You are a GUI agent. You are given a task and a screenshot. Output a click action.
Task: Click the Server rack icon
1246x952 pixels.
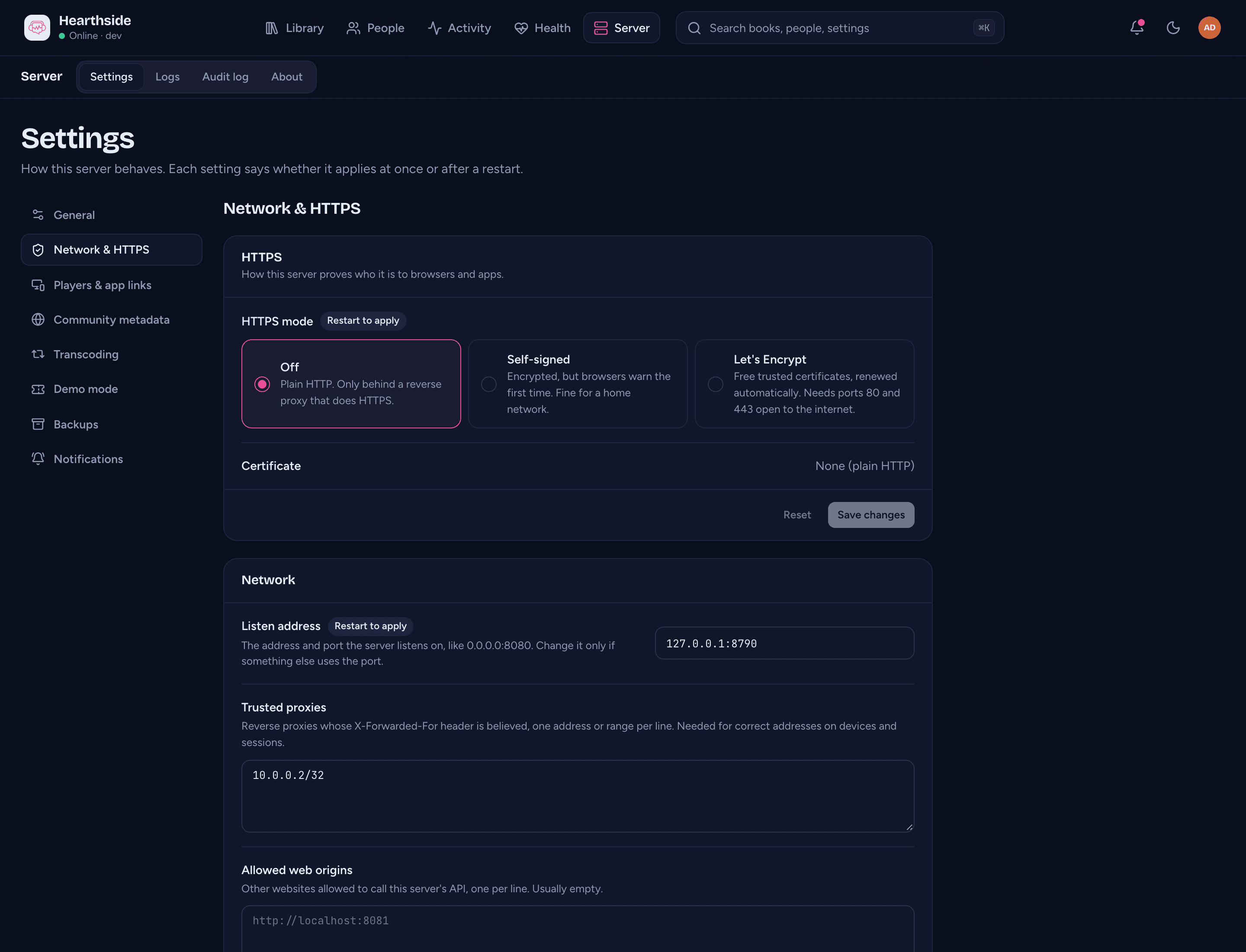point(601,28)
